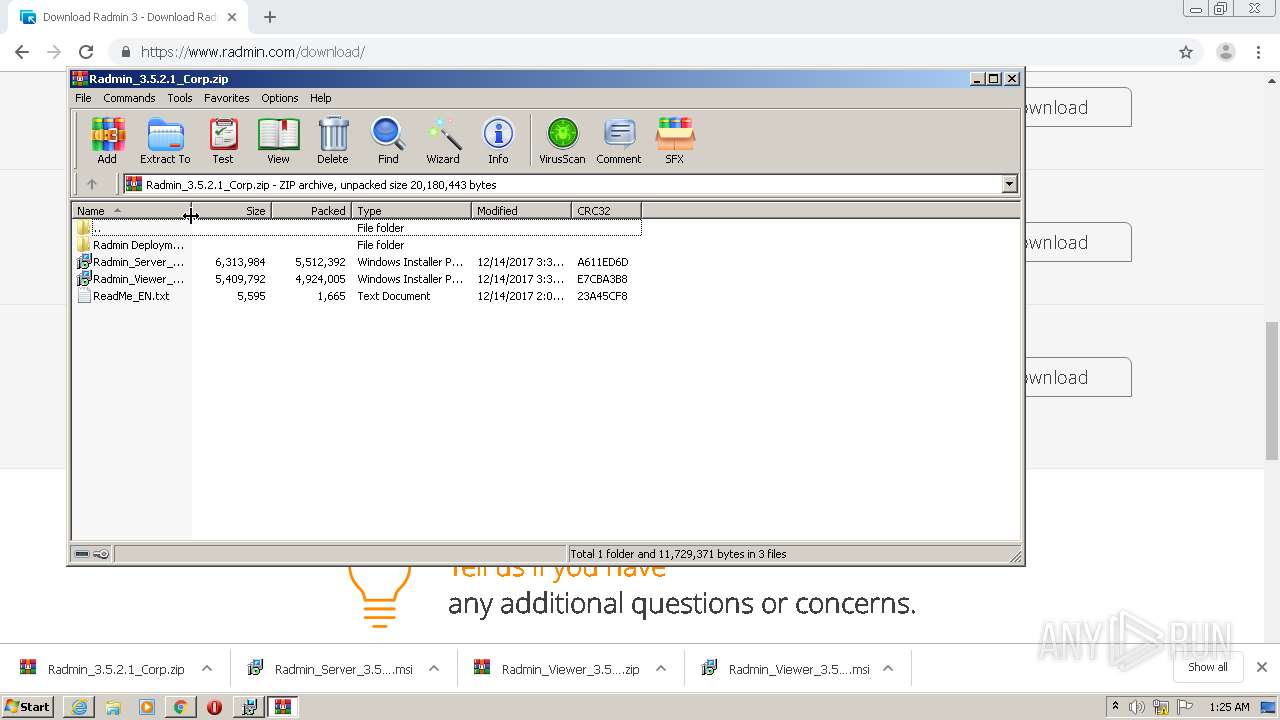
Task: Start VirusScan on the archive
Action: (562, 140)
